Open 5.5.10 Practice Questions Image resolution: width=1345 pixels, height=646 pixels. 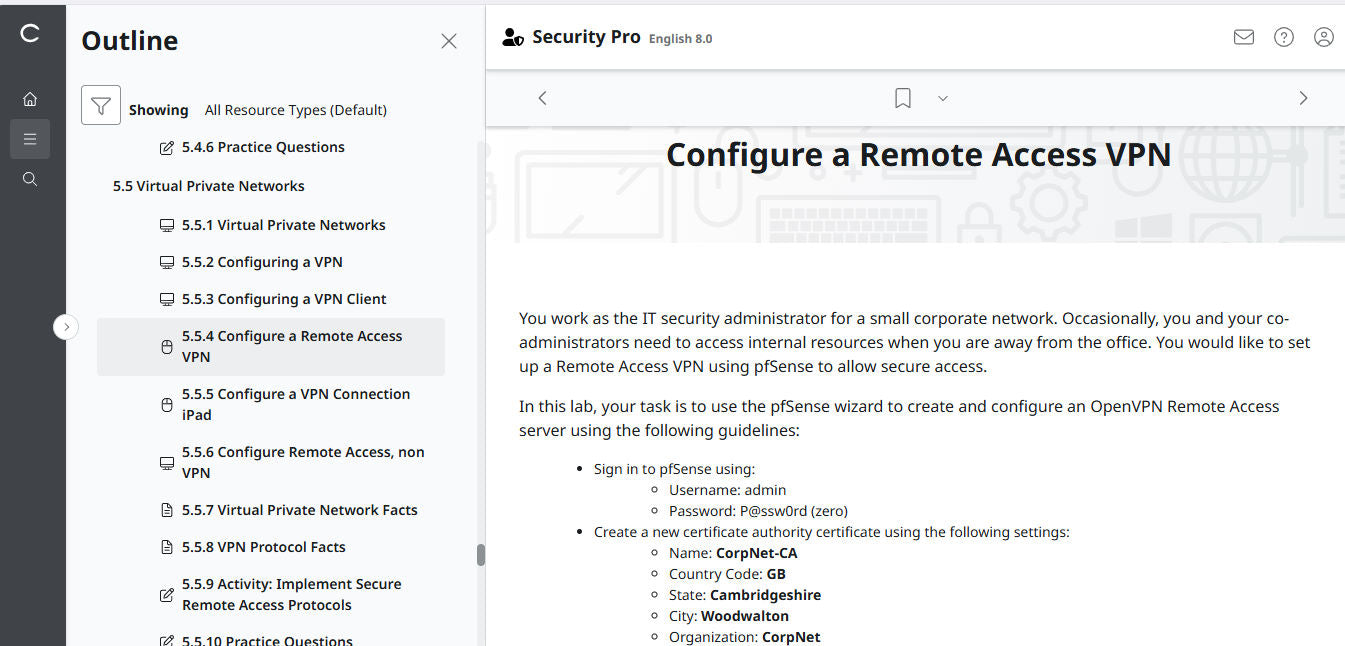click(x=268, y=638)
